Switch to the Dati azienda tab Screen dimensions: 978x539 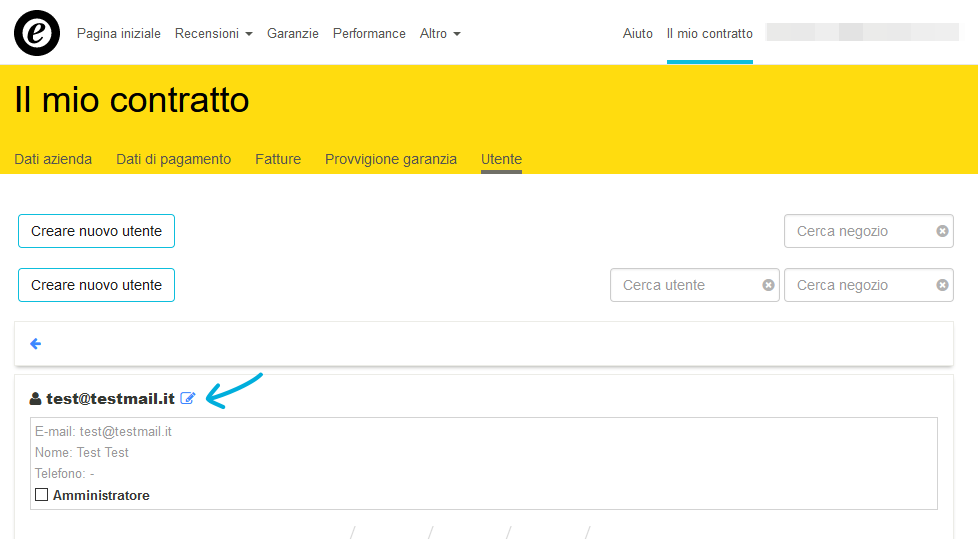(53, 159)
